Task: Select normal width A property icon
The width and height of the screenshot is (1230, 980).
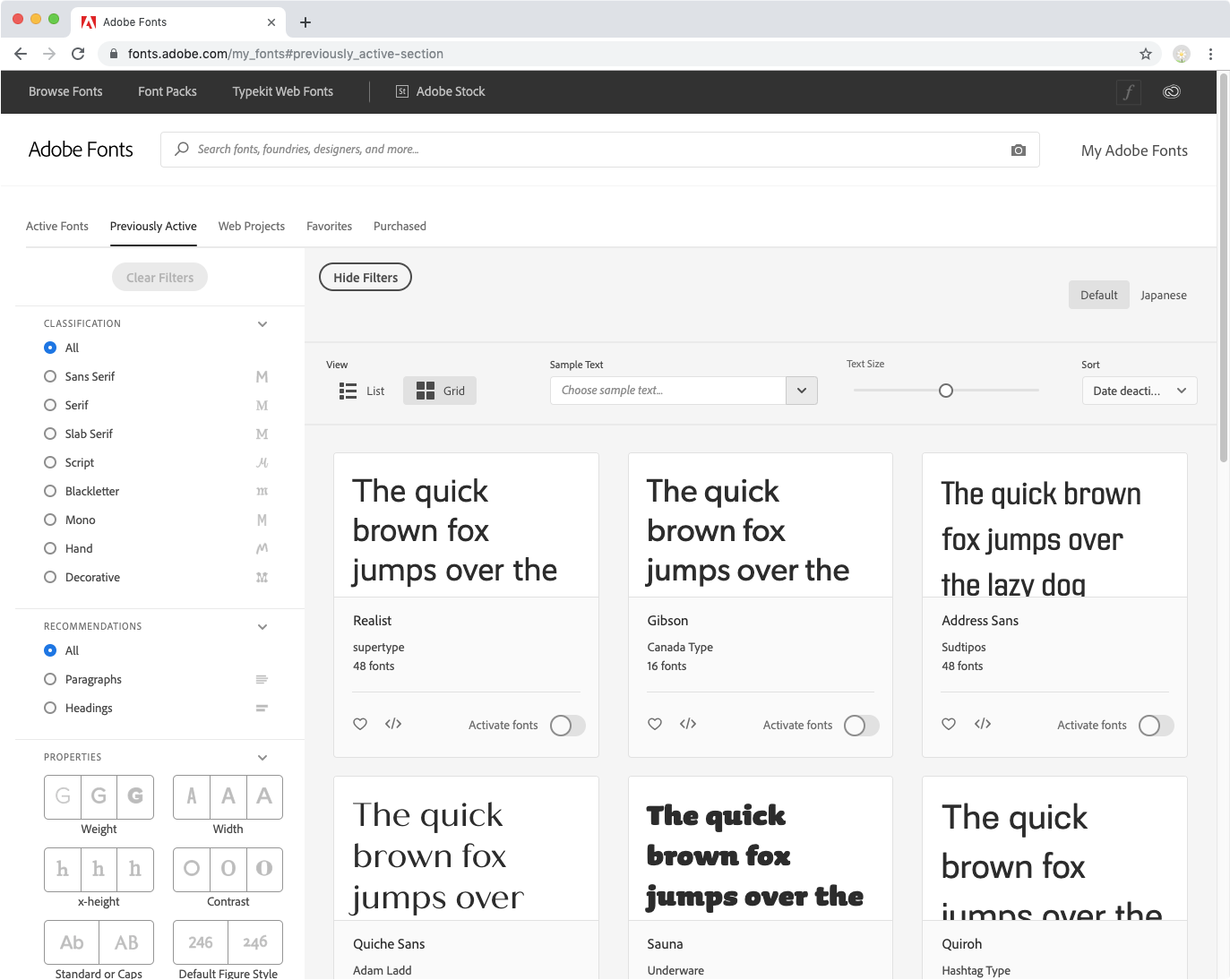Action: coord(228,796)
